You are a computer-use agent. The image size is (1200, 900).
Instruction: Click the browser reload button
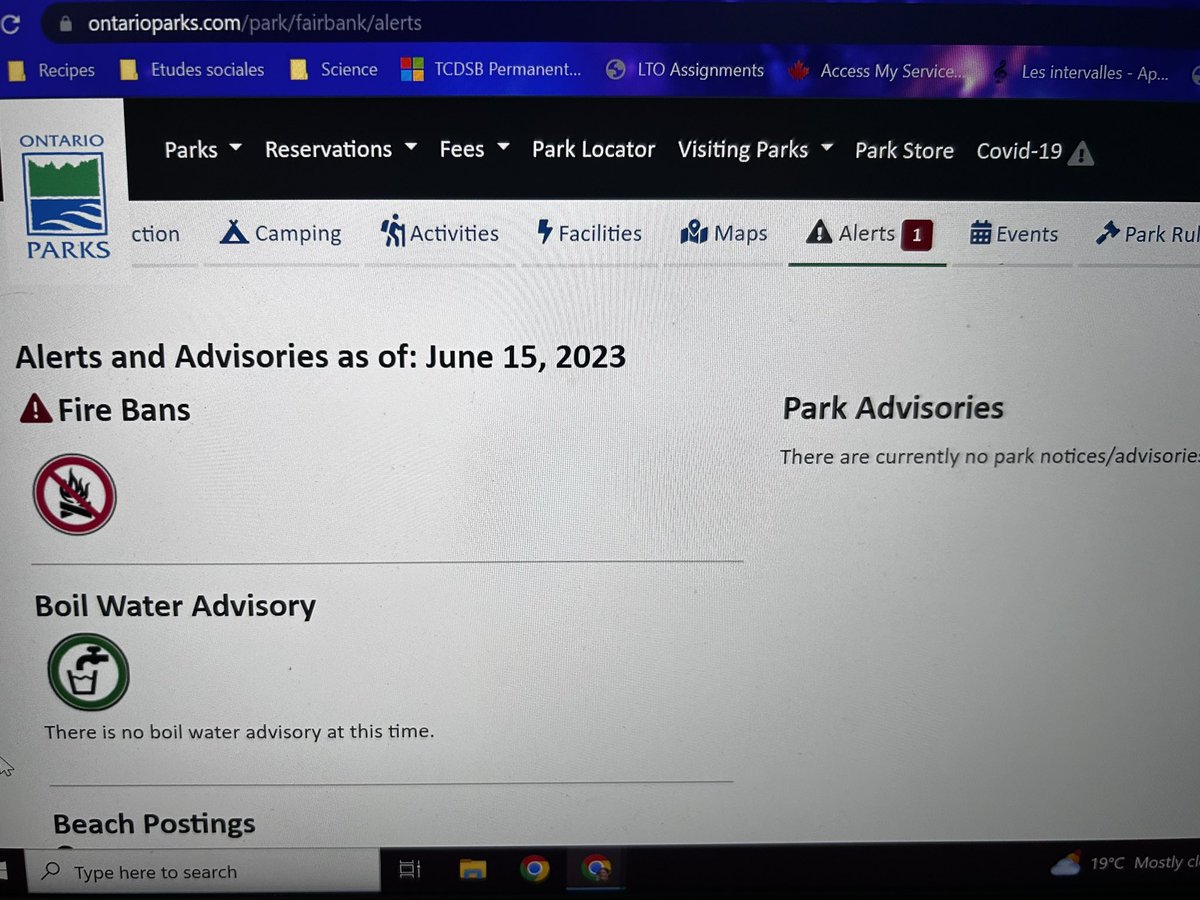10,23
